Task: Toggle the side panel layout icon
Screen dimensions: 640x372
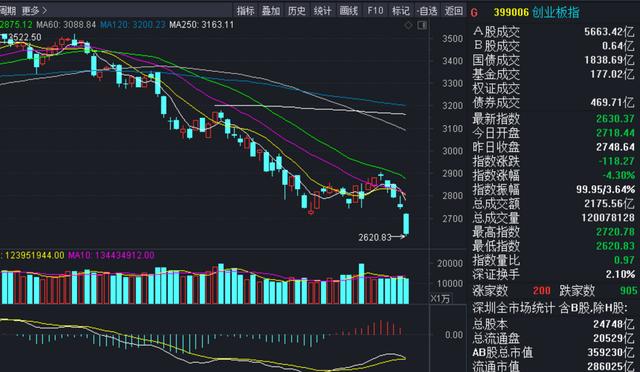Action: [x=422, y=25]
